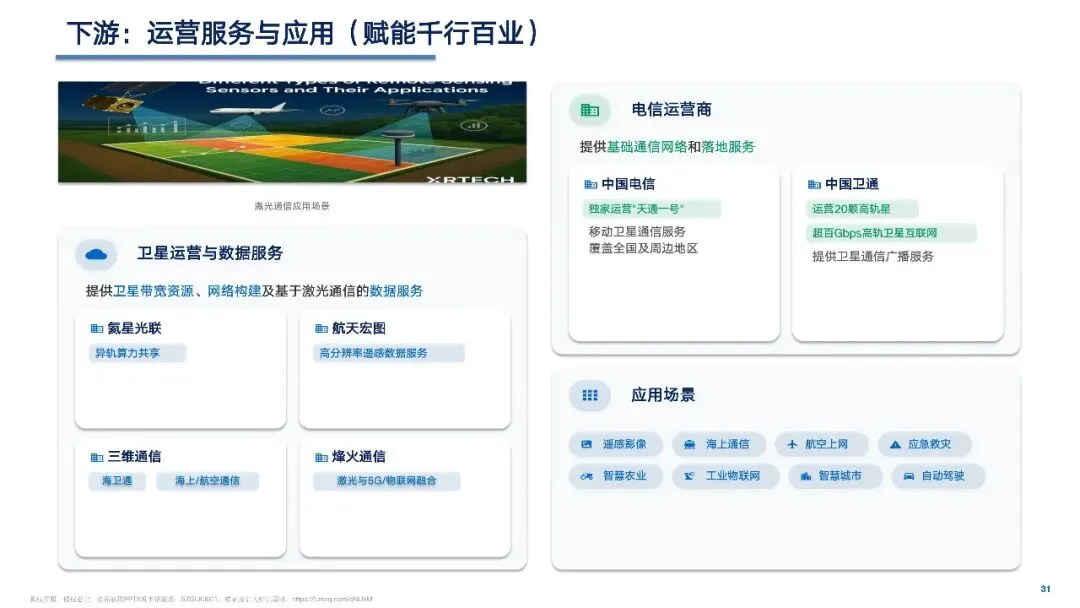Click the heading 卫星运营与数据服务
Screen dimensions: 1080x608
click(x=210, y=253)
